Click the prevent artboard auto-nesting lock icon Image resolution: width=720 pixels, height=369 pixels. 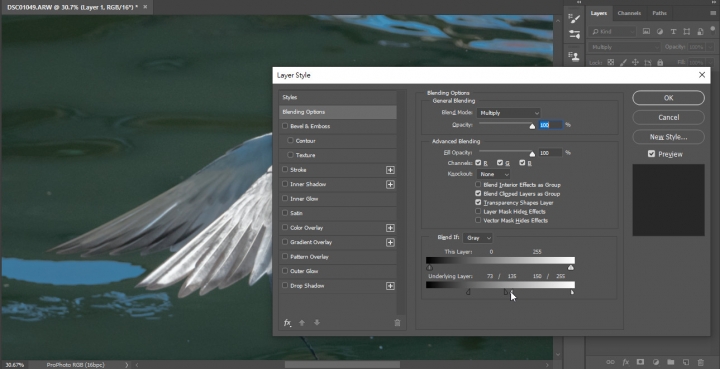(648, 62)
